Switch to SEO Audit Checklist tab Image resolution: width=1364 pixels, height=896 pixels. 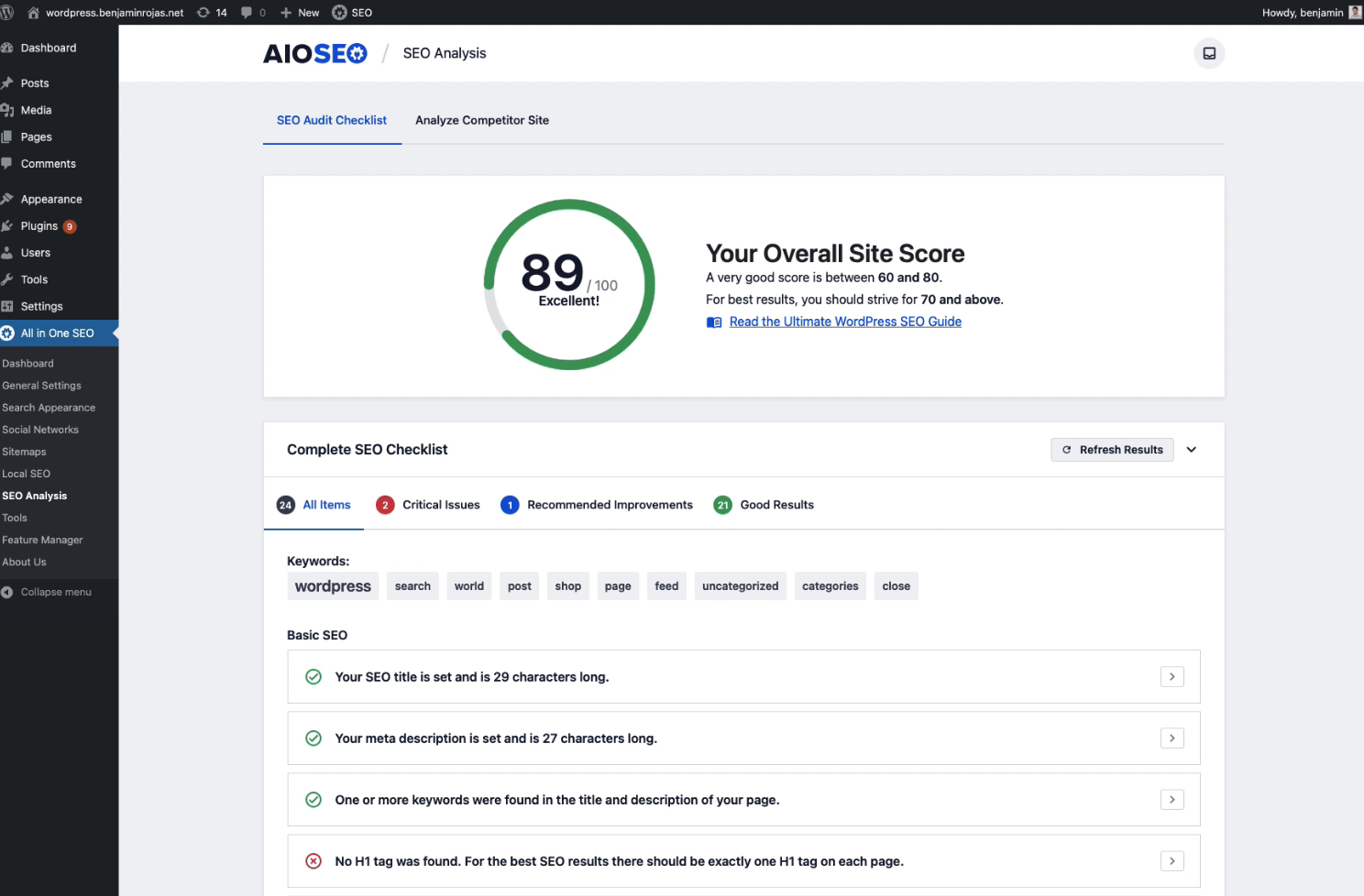point(332,120)
